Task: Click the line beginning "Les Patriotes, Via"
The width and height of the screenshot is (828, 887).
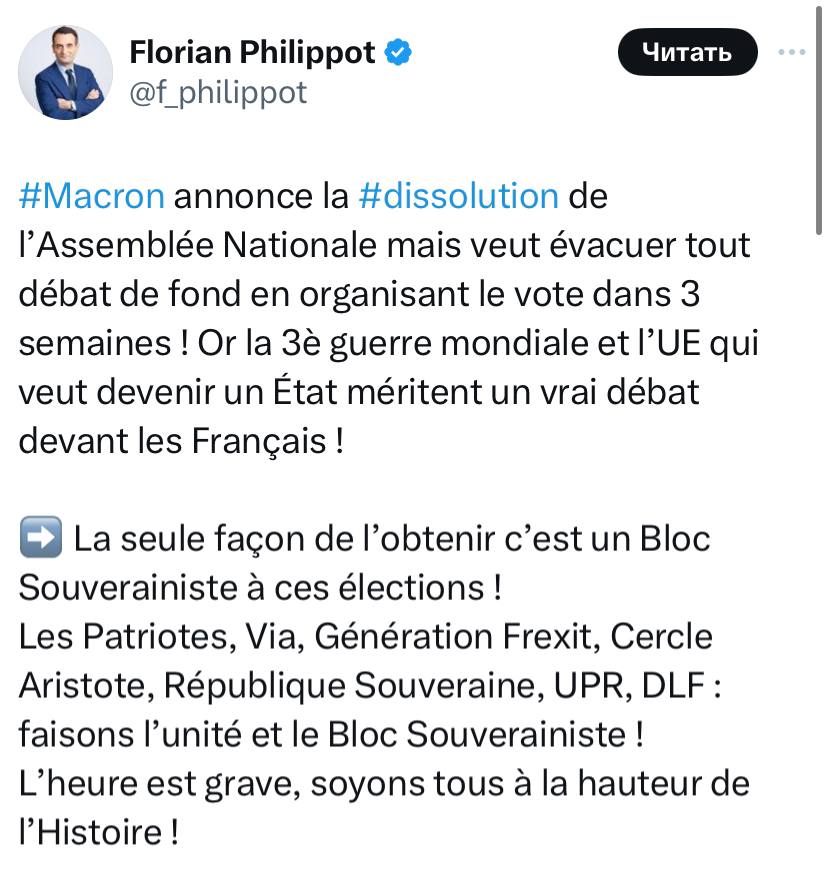Action: 366,636
